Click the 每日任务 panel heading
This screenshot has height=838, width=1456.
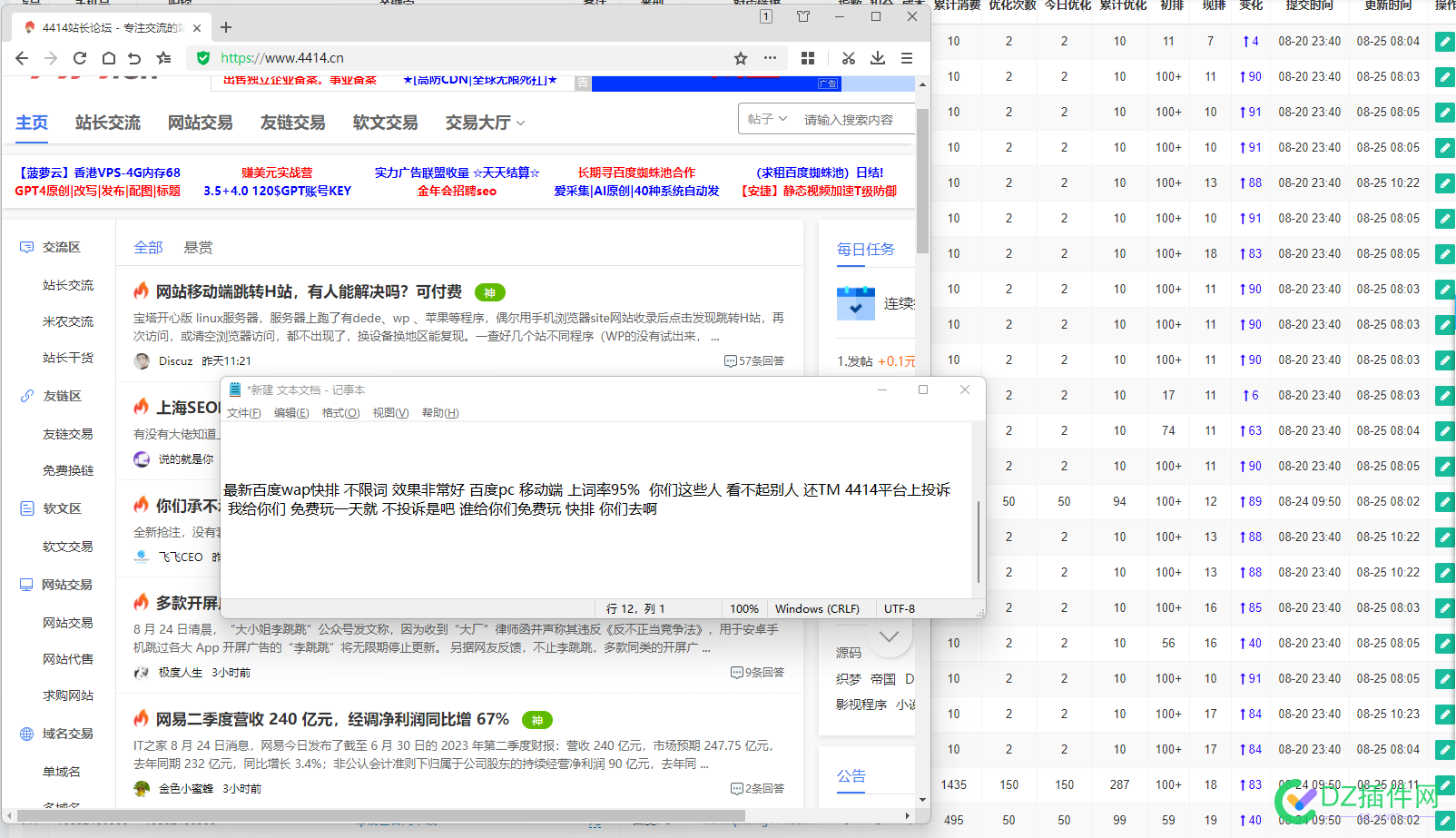coord(865,250)
